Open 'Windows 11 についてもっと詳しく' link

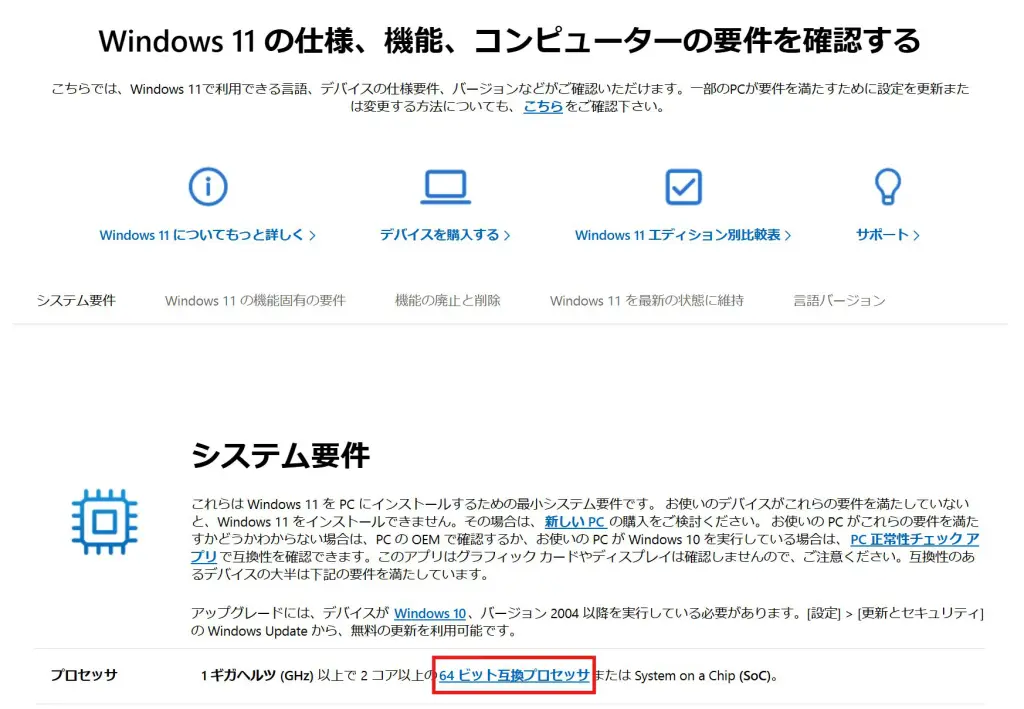tap(207, 235)
